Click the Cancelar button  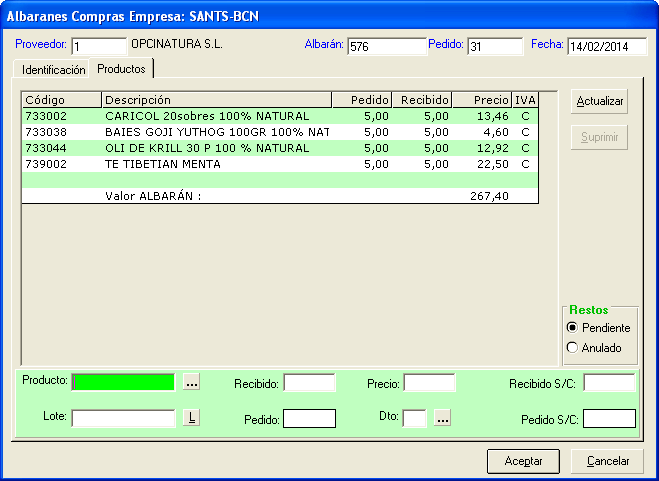[608, 461]
